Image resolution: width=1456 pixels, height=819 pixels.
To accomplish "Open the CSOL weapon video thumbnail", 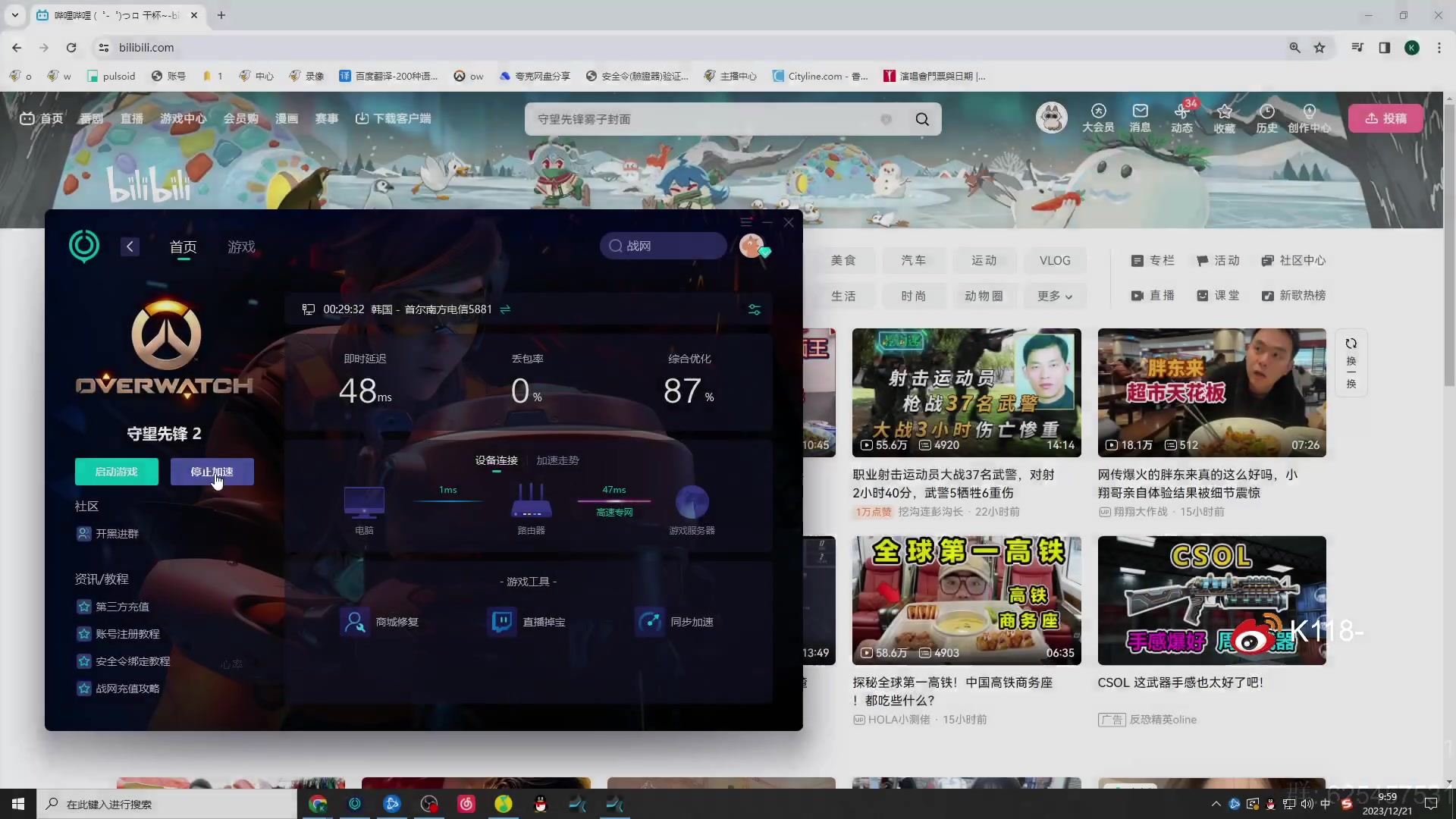I will tap(1212, 601).
